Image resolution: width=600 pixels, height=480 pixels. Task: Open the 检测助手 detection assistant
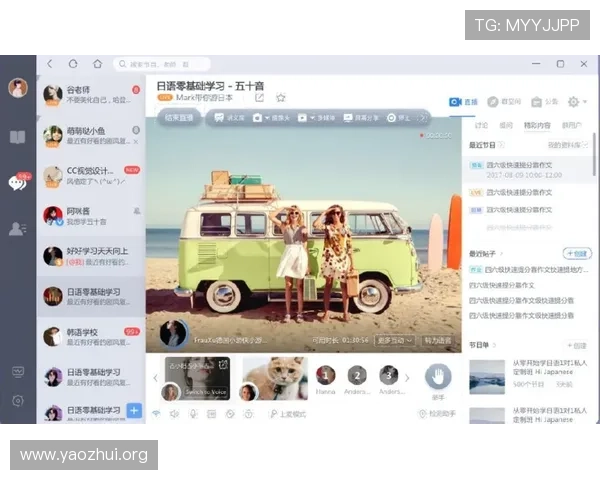pyautogui.click(x=437, y=414)
